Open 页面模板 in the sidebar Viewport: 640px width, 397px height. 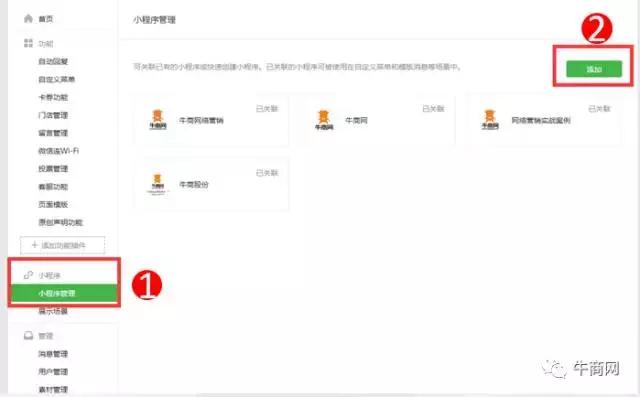pos(53,204)
